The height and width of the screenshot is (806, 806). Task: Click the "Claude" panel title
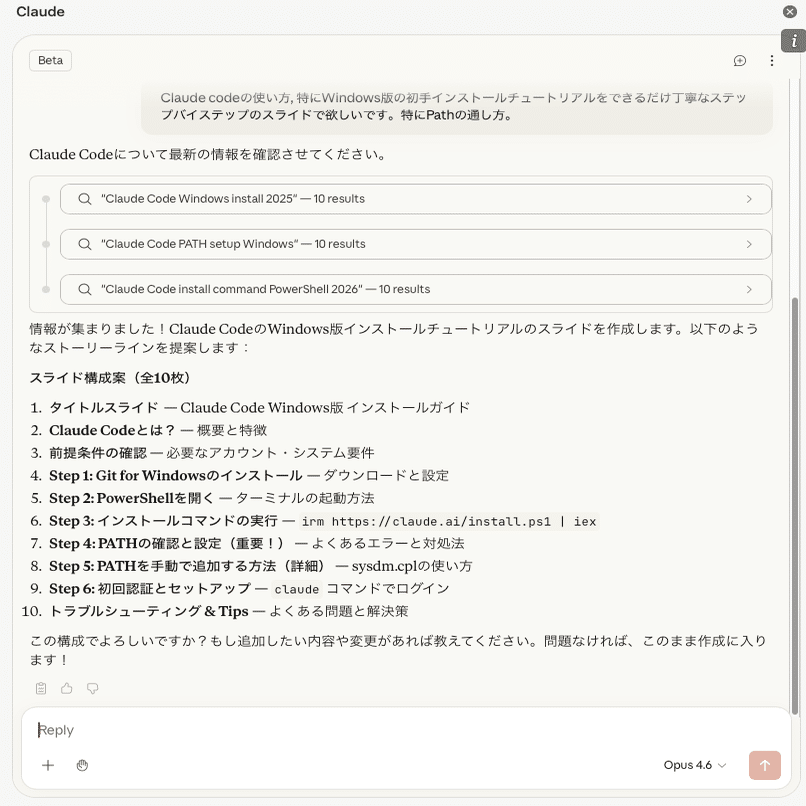[41, 11]
